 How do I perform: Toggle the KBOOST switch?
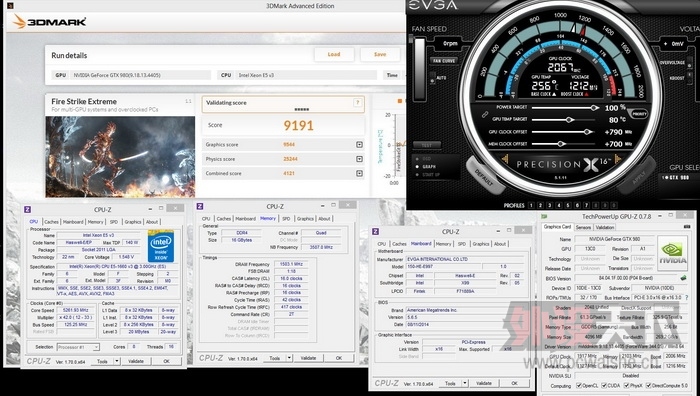(689, 79)
